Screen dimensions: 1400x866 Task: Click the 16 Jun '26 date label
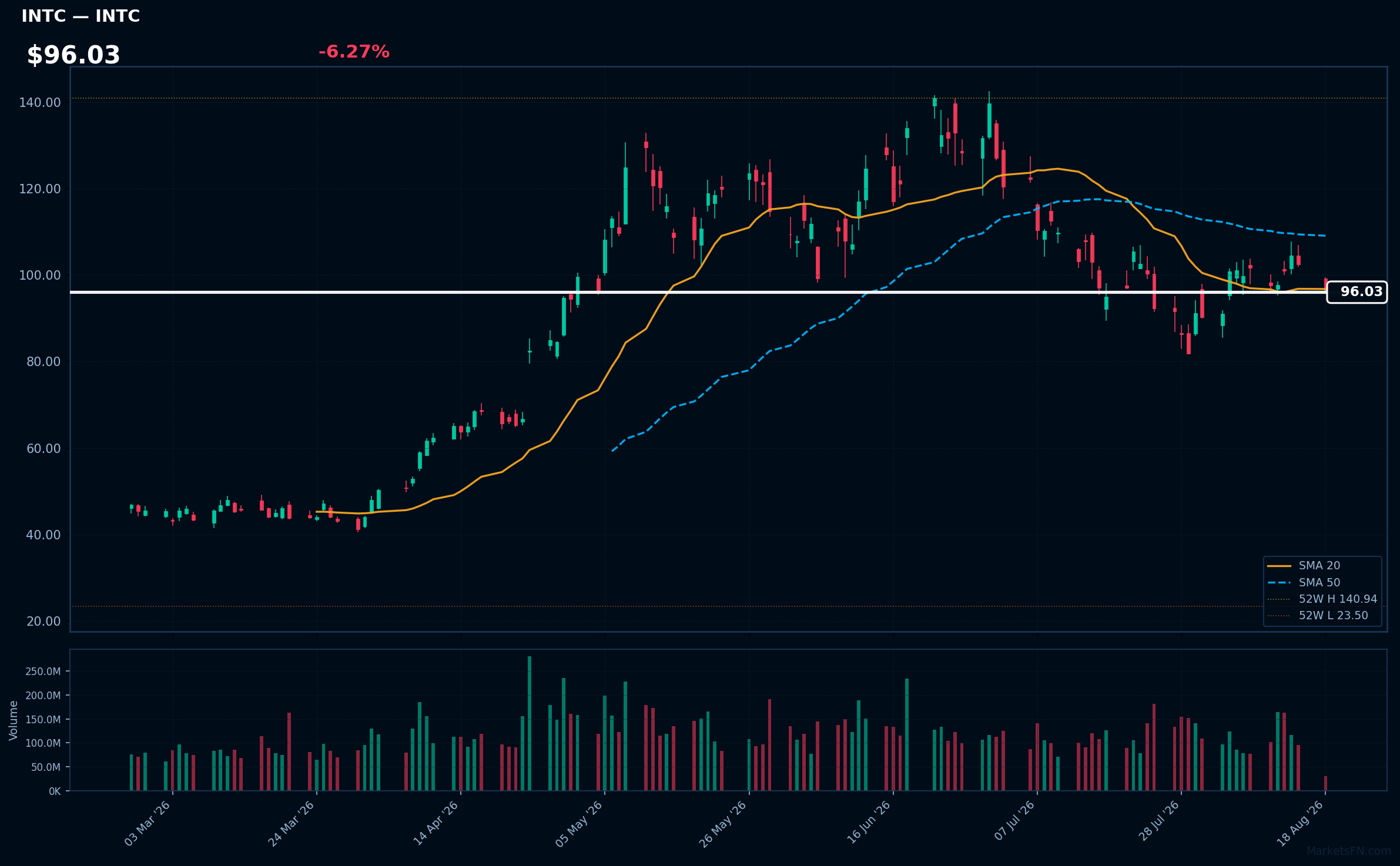coord(868,824)
